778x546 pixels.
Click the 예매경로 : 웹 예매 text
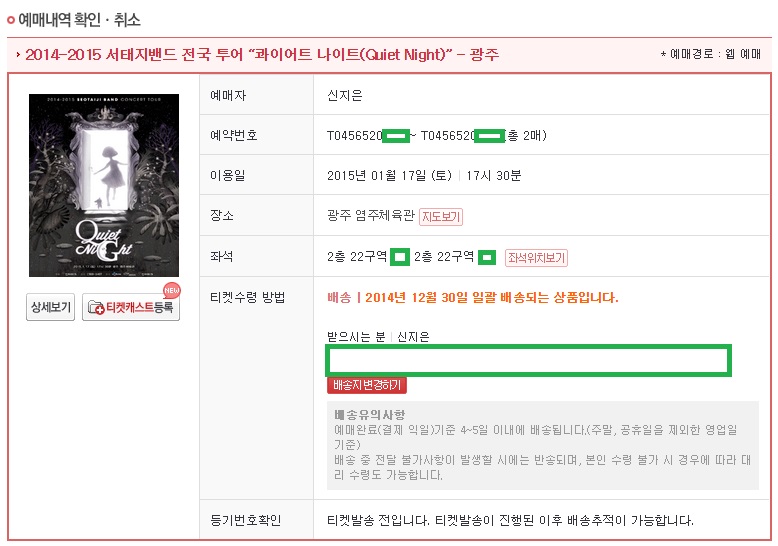pos(711,54)
